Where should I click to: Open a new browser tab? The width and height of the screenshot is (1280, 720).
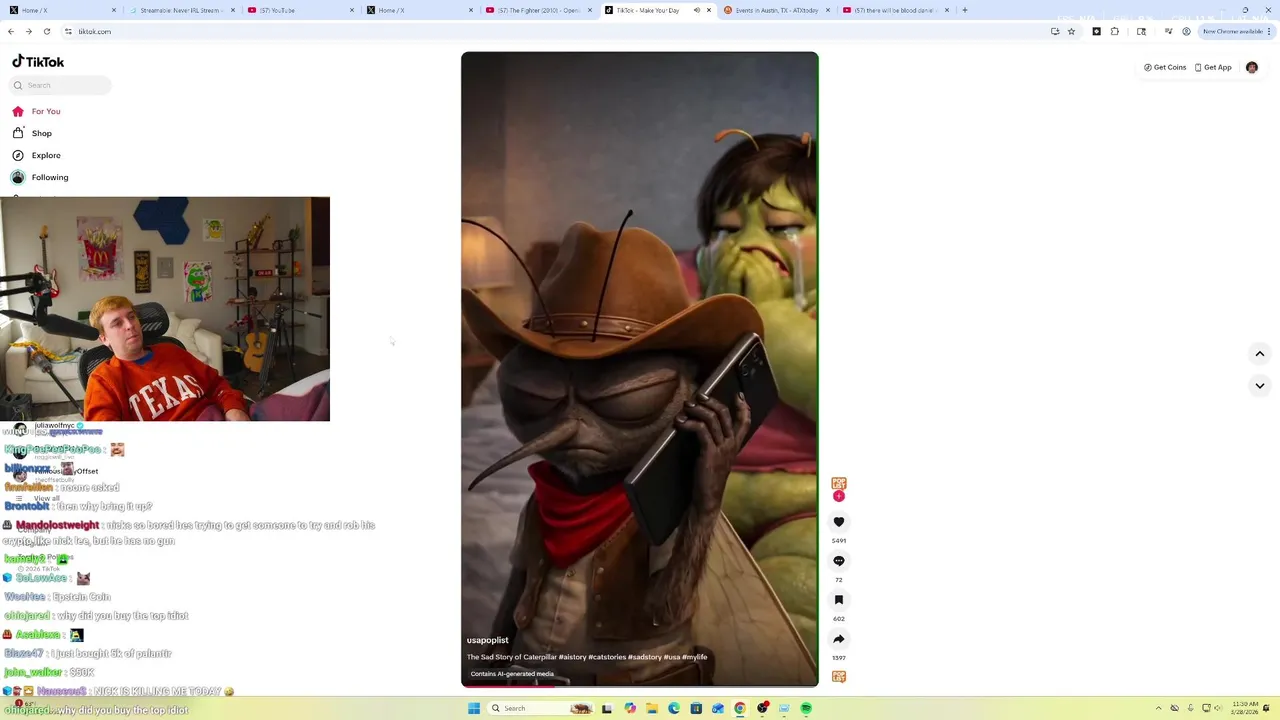click(x=964, y=10)
